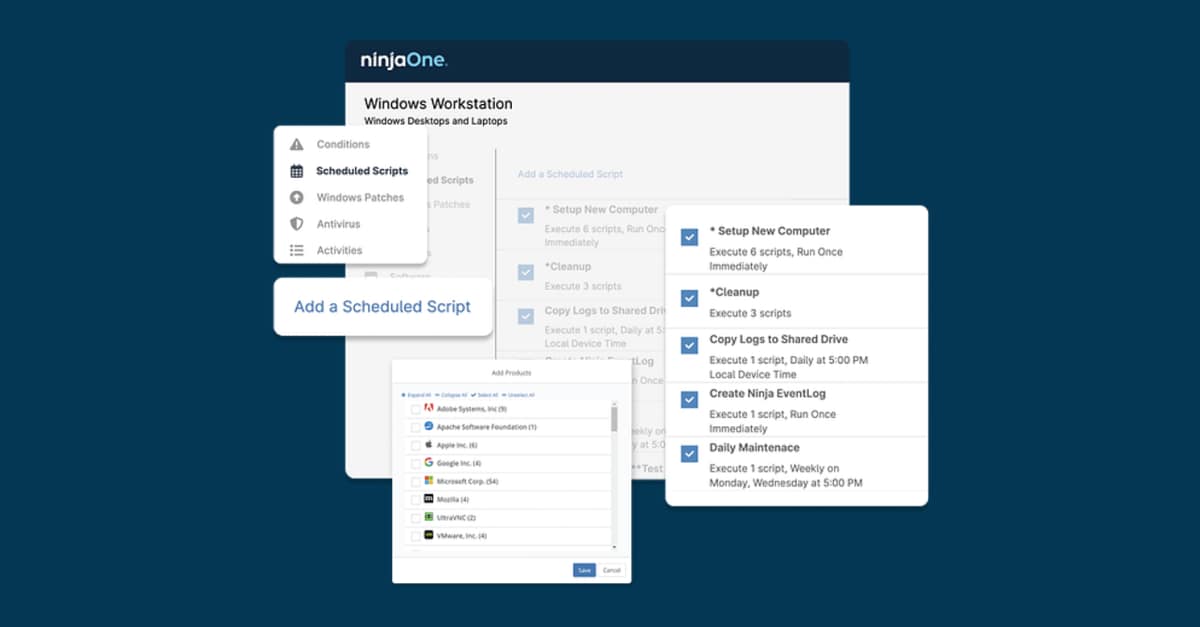Uncheck the Setup New Computer script
1200x627 pixels.
689,237
